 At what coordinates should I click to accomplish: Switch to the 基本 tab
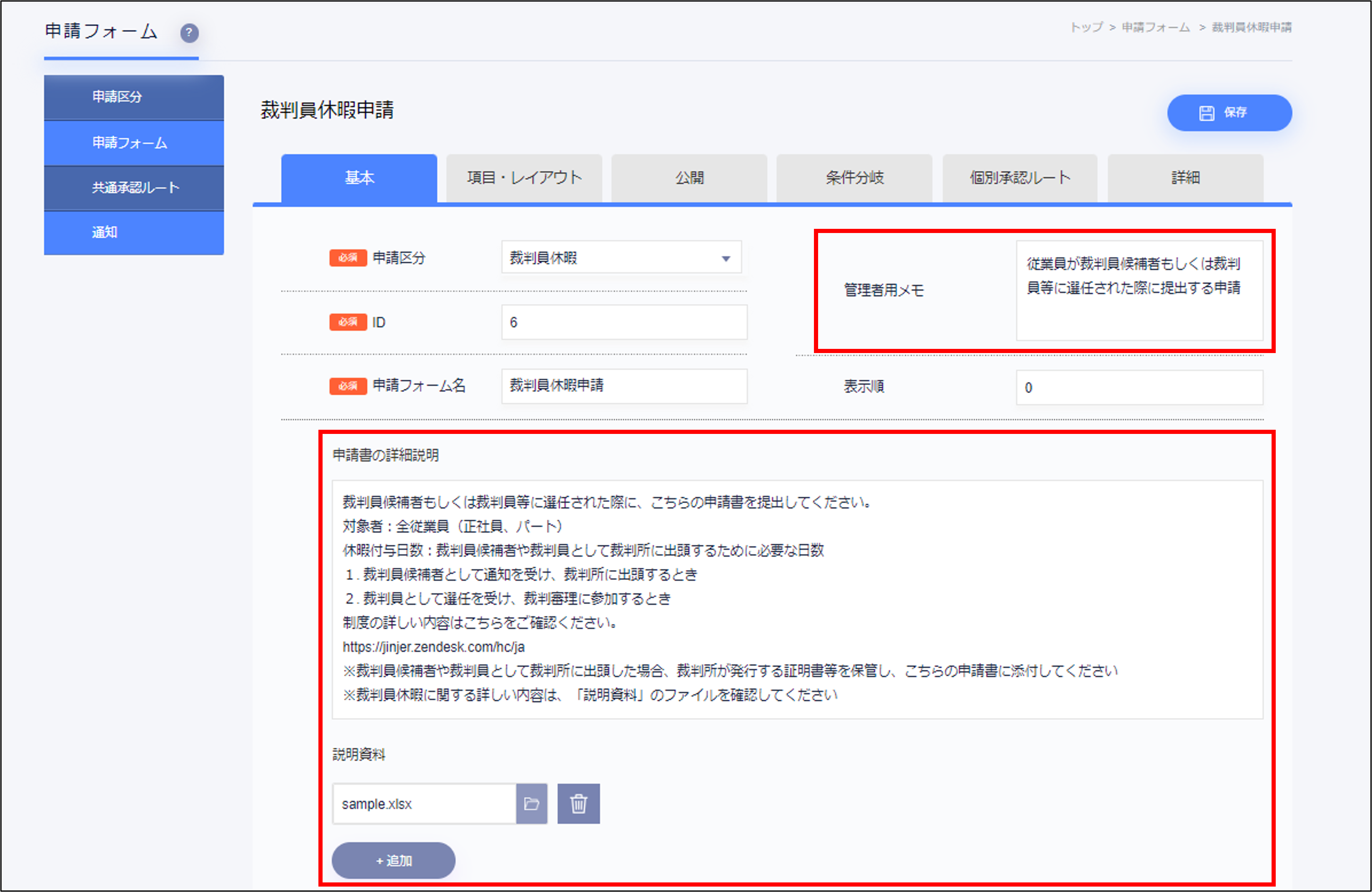[359, 178]
